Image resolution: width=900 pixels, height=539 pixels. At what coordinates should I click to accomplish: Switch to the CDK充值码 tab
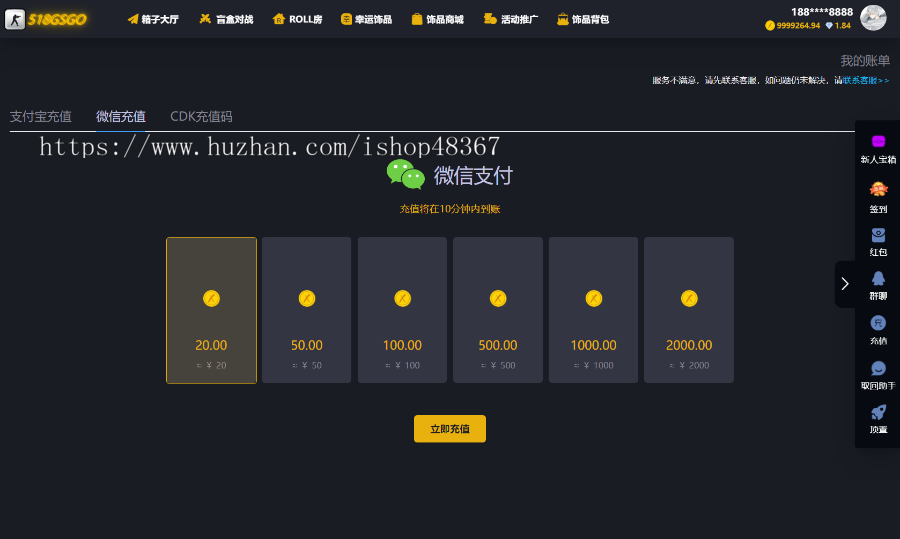pos(201,117)
